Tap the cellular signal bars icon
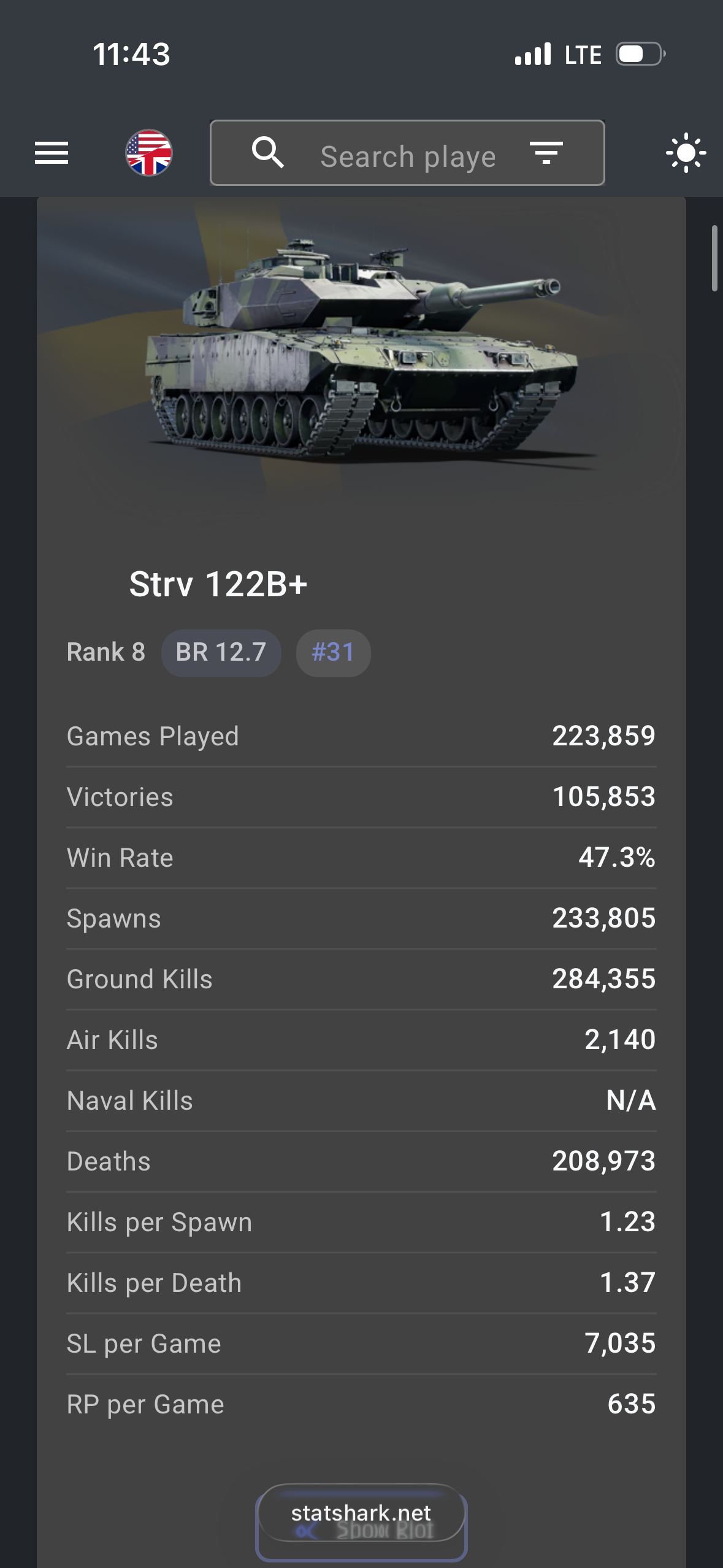Screen dimensions: 723x1568 (x=533, y=54)
